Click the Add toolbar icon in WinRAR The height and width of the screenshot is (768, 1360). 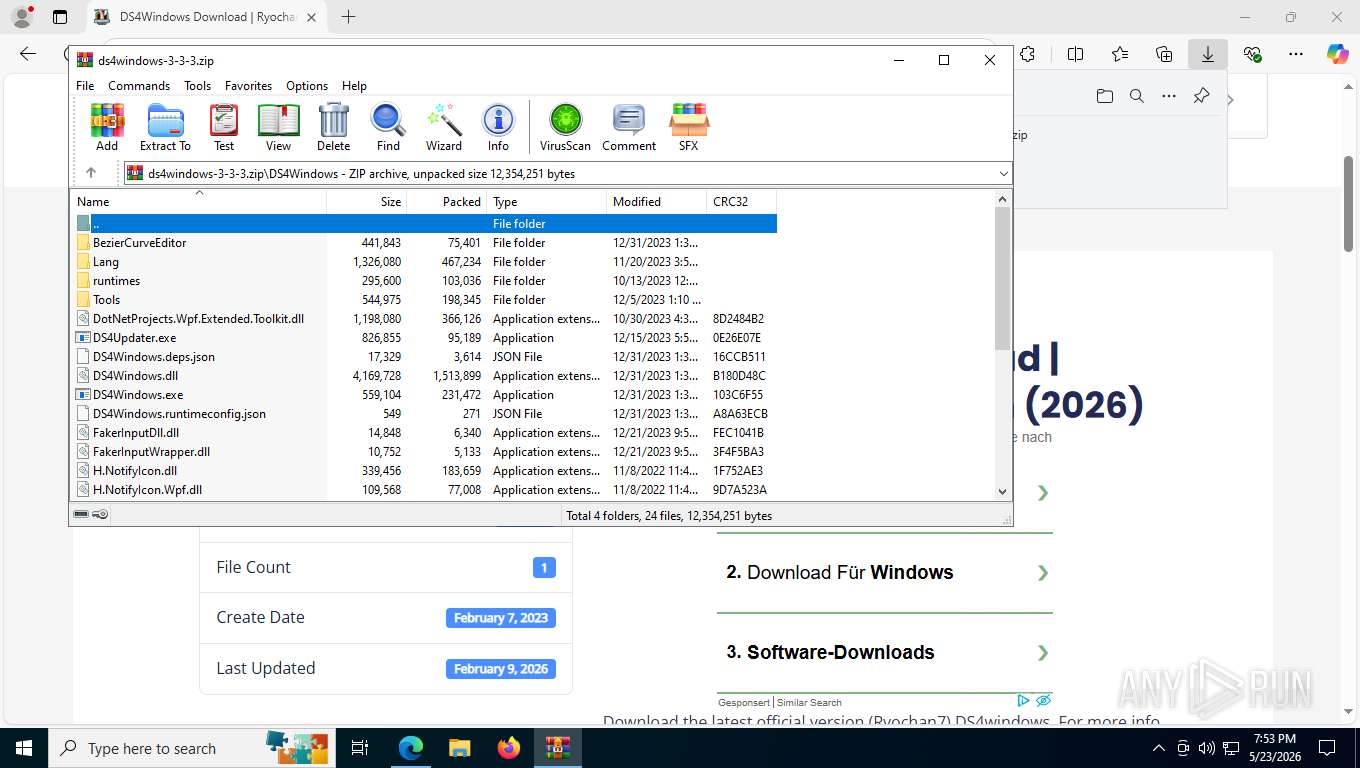click(107, 127)
